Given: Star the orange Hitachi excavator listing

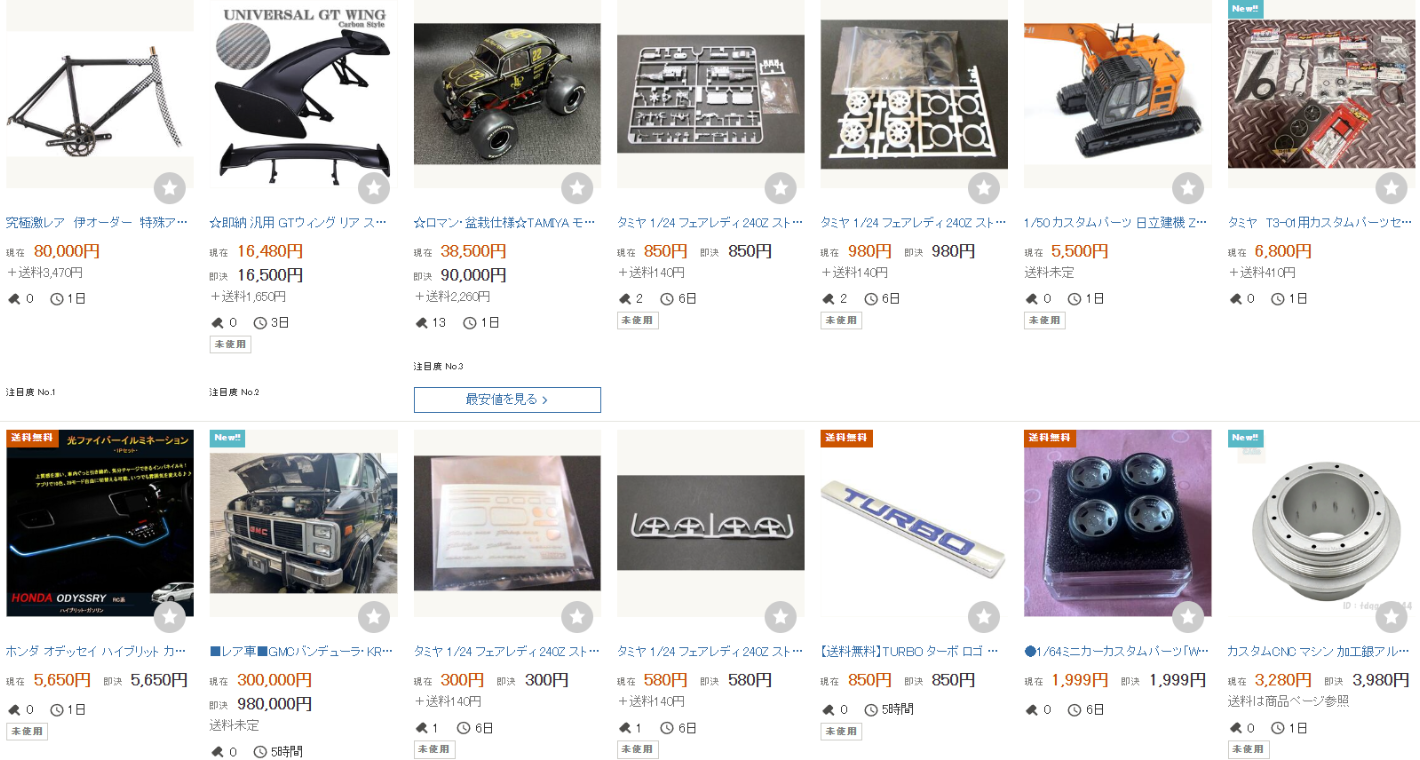Looking at the screenshot, I should click(x=1187, y=188).
